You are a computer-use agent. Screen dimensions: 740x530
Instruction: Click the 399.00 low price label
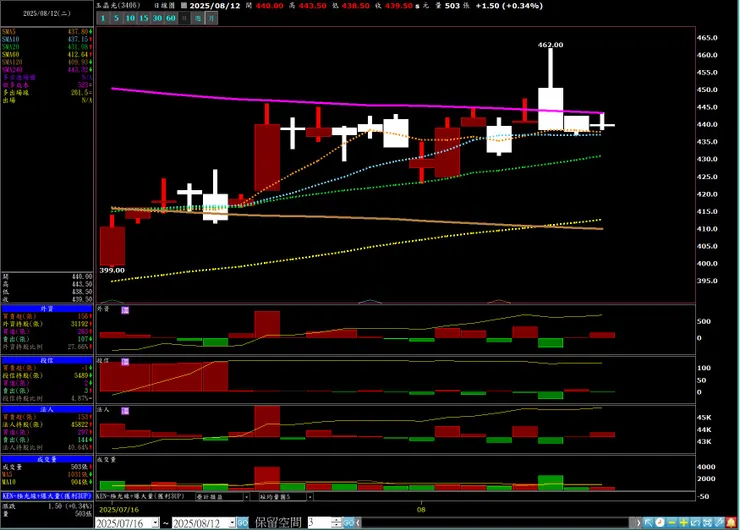[112, 270]
